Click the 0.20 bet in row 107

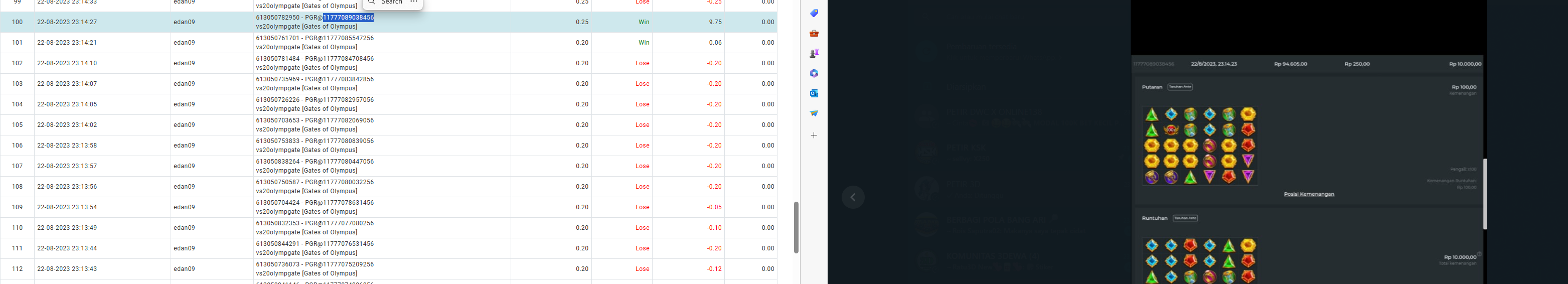pos(582,167)
